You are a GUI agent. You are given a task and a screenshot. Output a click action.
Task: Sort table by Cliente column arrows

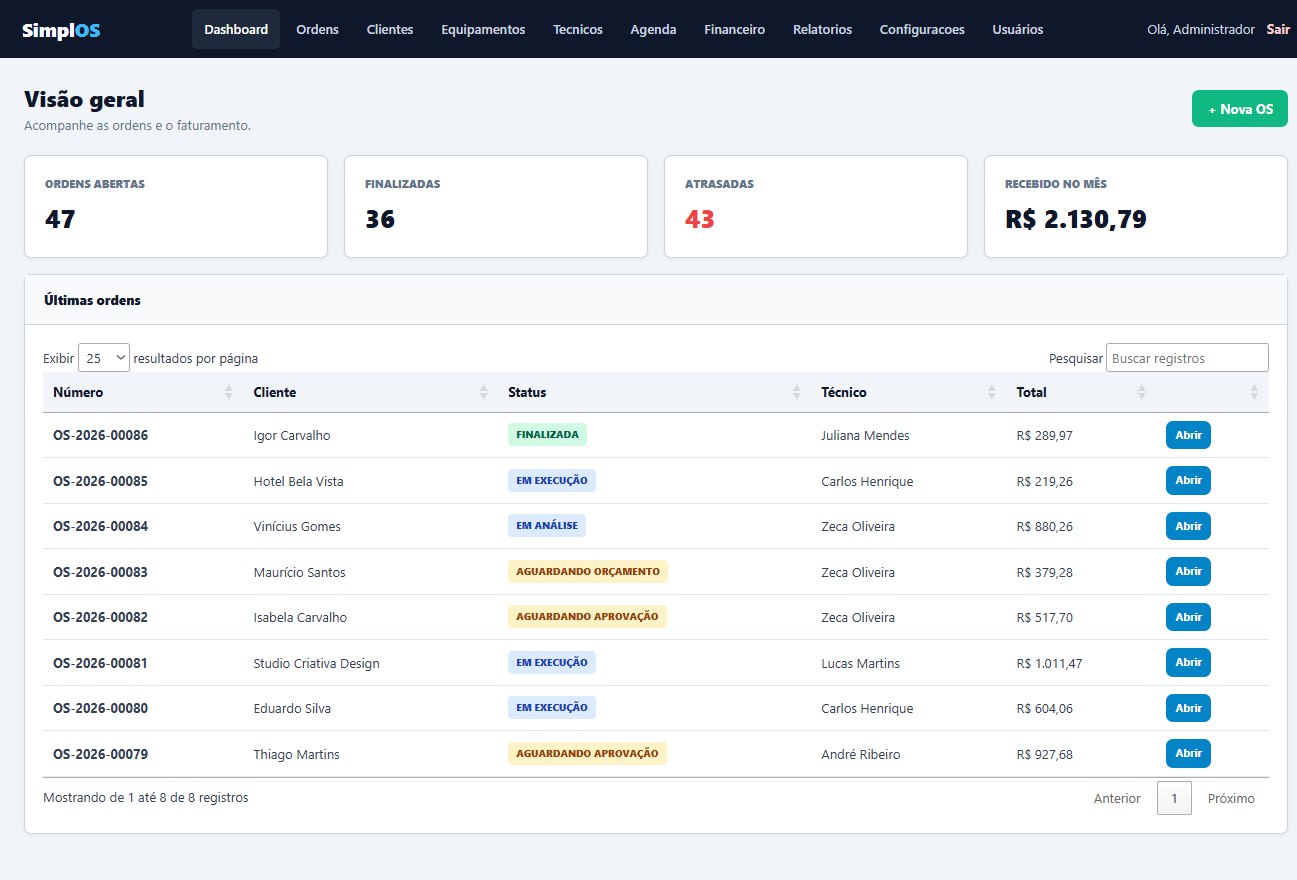click(484, 392)
